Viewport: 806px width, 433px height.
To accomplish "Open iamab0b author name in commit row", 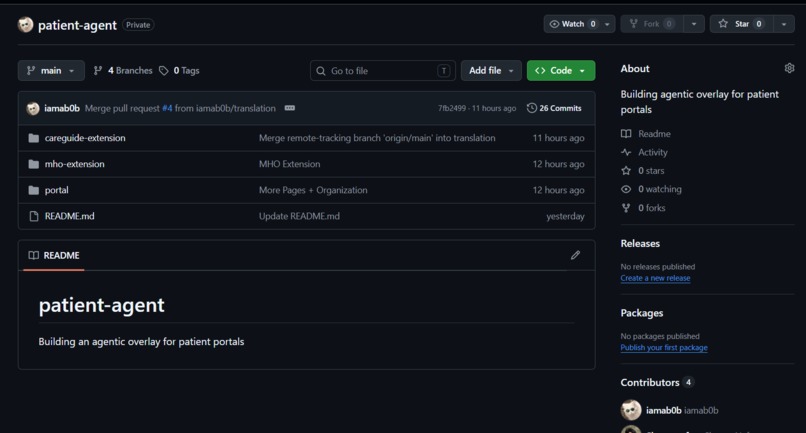I will [x=62, y=108].
